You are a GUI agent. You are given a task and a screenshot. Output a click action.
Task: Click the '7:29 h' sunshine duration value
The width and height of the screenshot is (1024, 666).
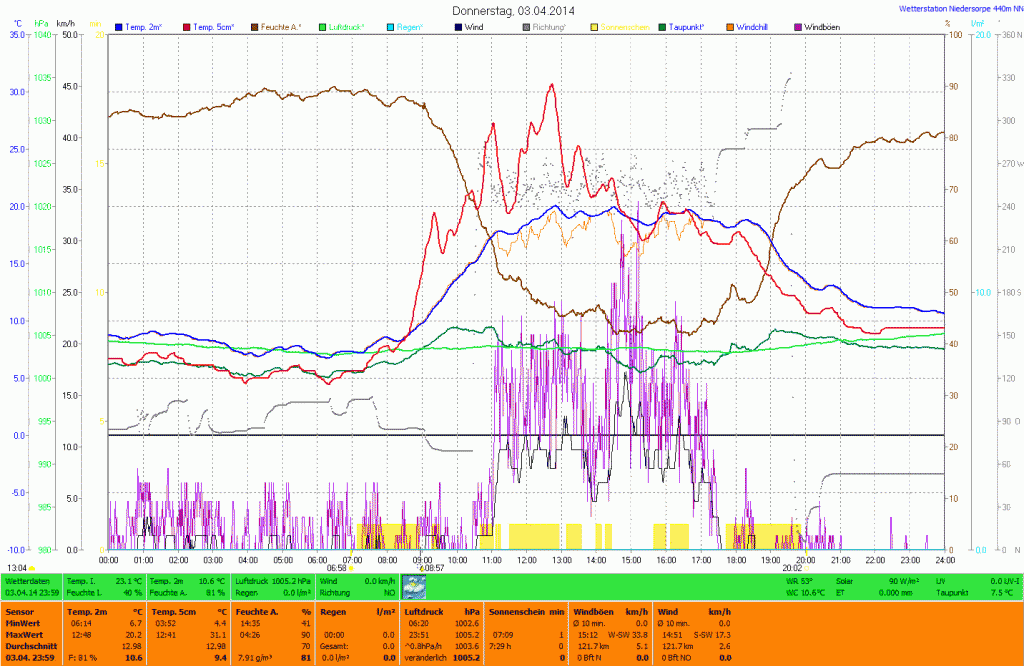pos(502,646)
